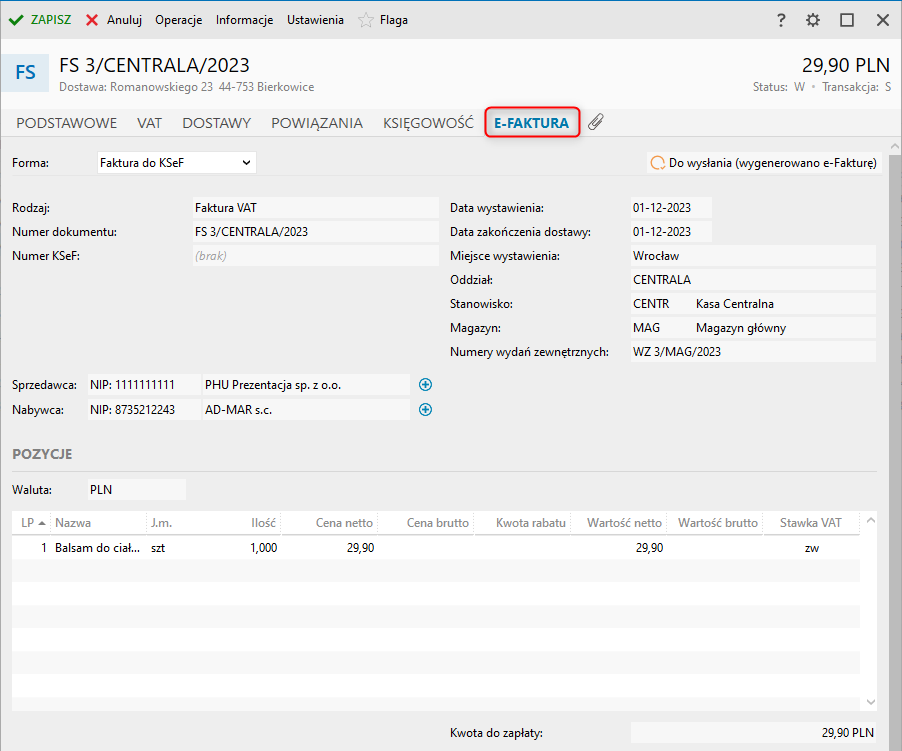Switch to the POWIĄZANIA tab
Viewport: 902px width, 751px height.
pos(317,123)
